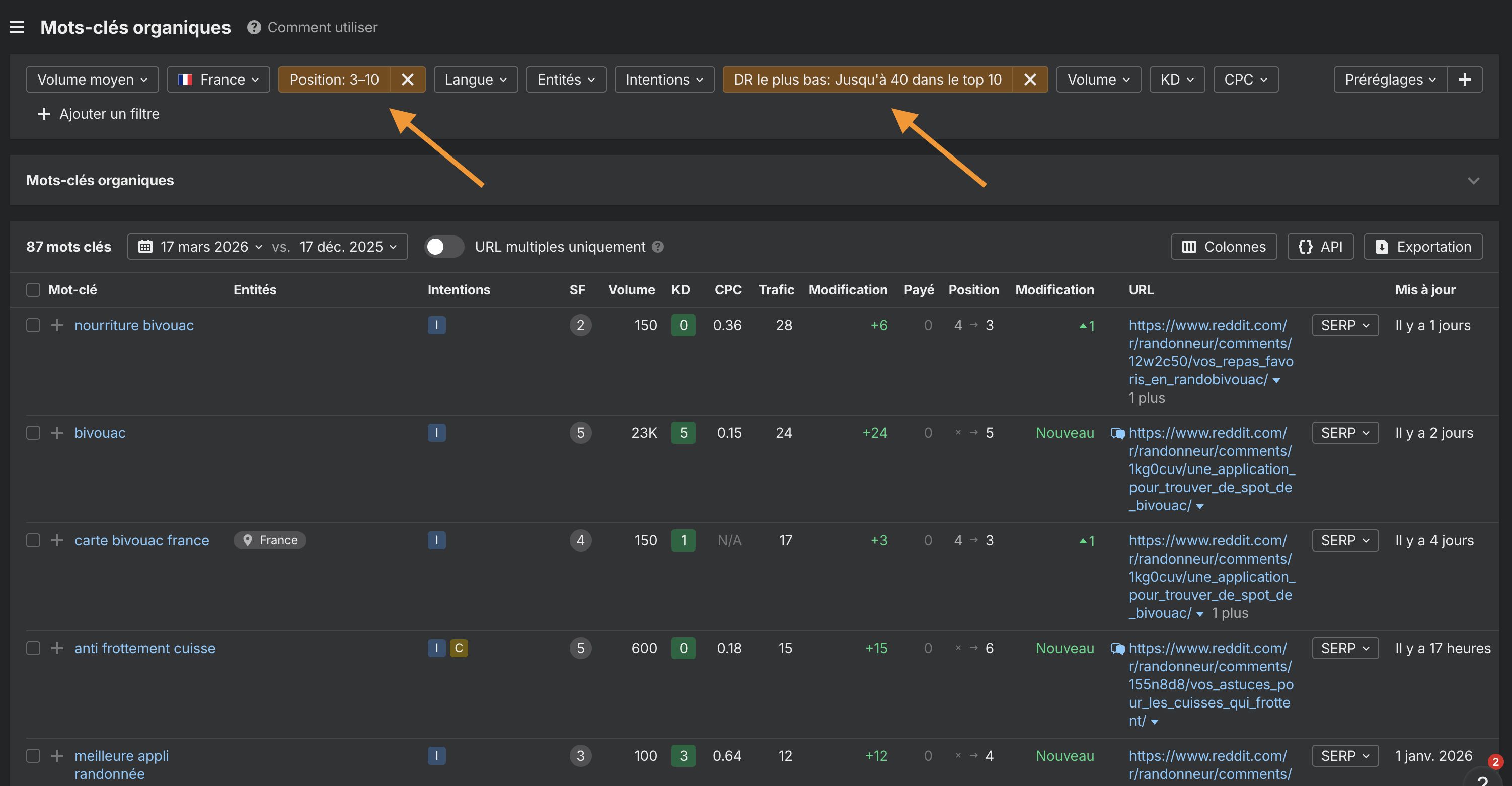
Task: Open the Intentions filter menu
Action: point(664,79)
